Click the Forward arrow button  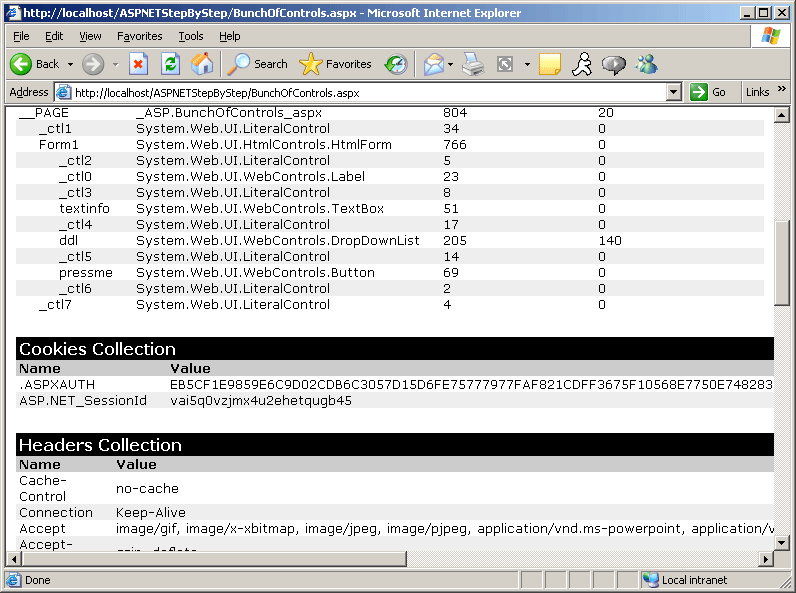(93, 64)
